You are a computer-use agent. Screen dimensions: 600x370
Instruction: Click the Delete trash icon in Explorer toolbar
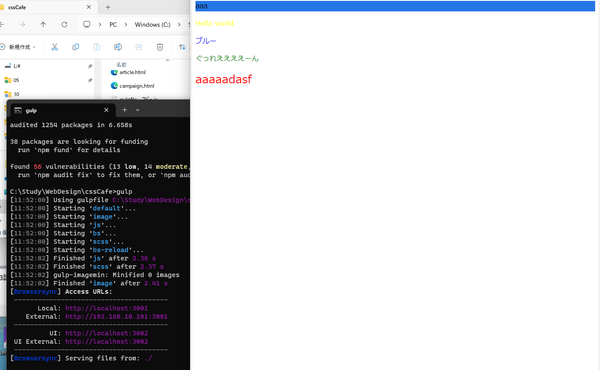160,47
